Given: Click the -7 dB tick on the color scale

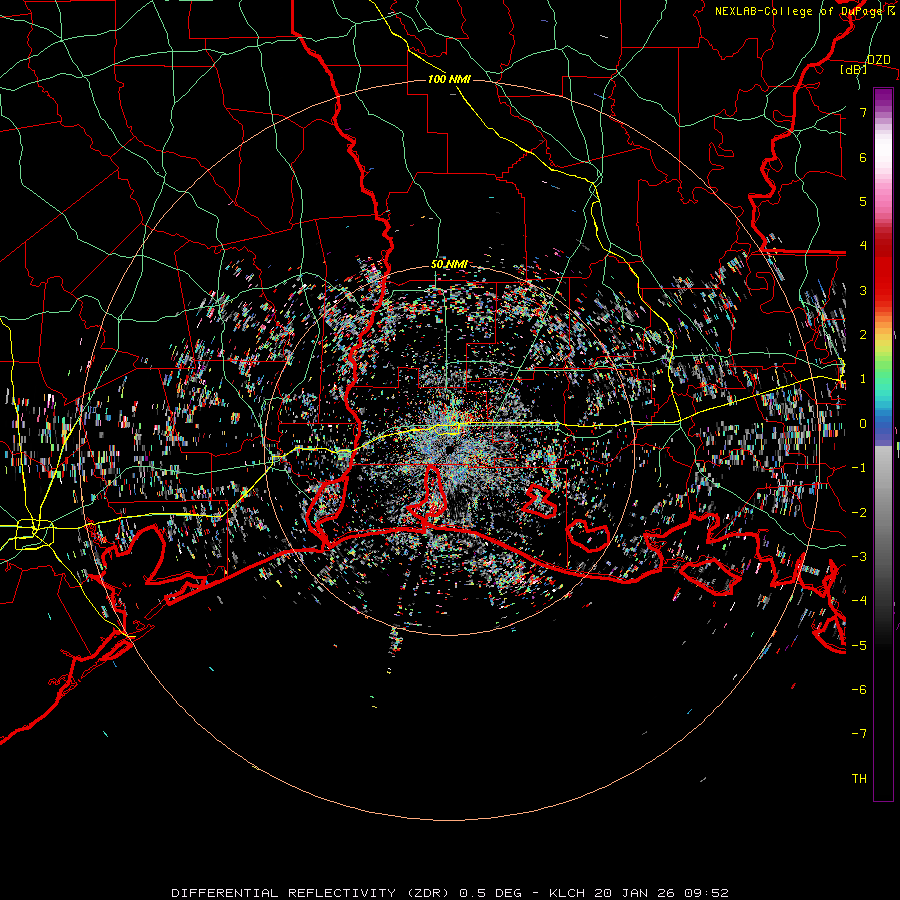Looking at the screenshot, I should pos(859,734).
